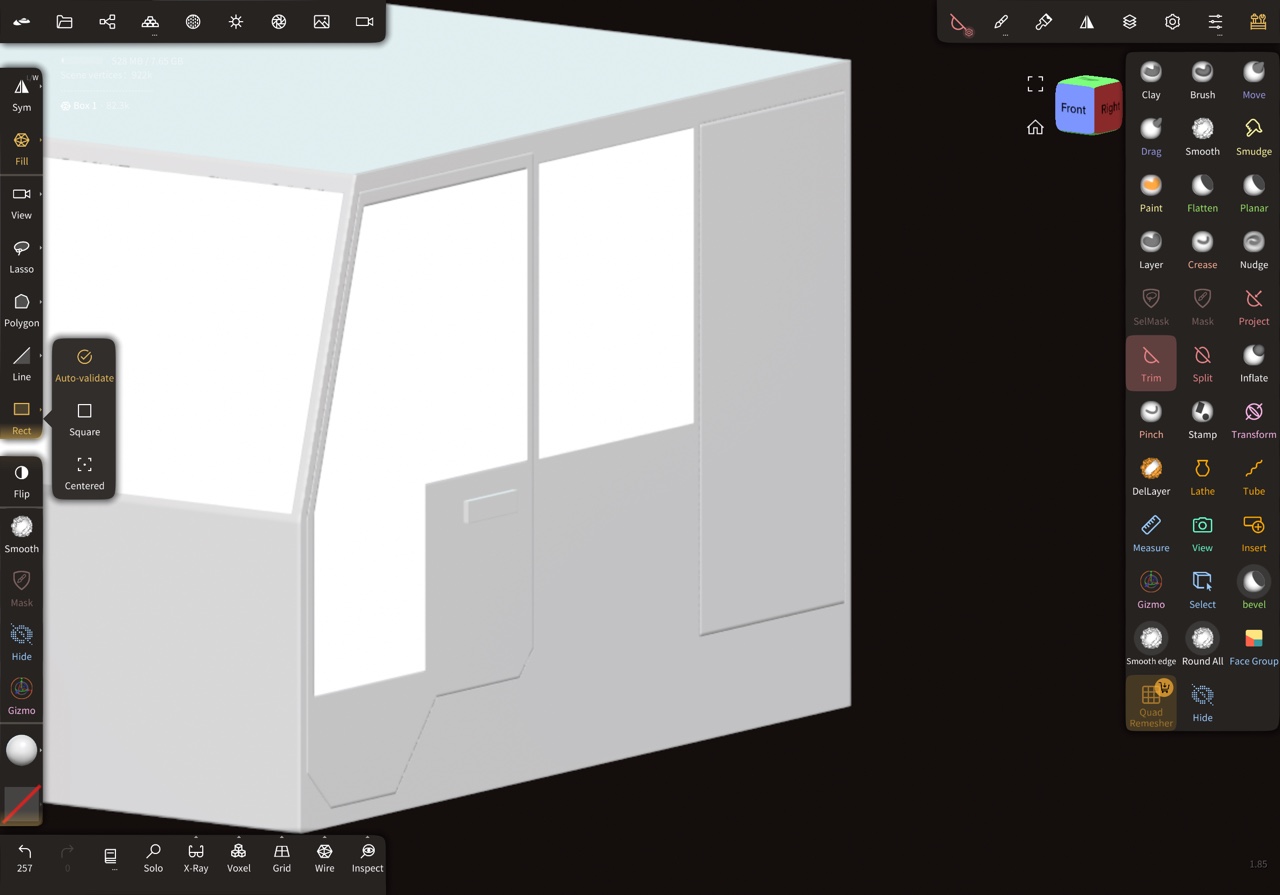Image resolution: width=1280 pixels, height=895 pixels.
Task: Select the Quad Remesher tool
Action: tap(1151, 703)
